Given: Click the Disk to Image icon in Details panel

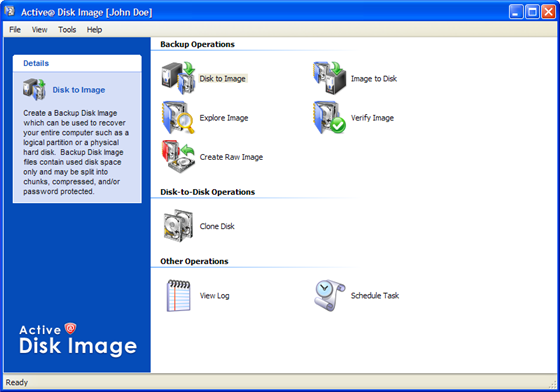Looking at the screenshot, I should click(34, 89).
